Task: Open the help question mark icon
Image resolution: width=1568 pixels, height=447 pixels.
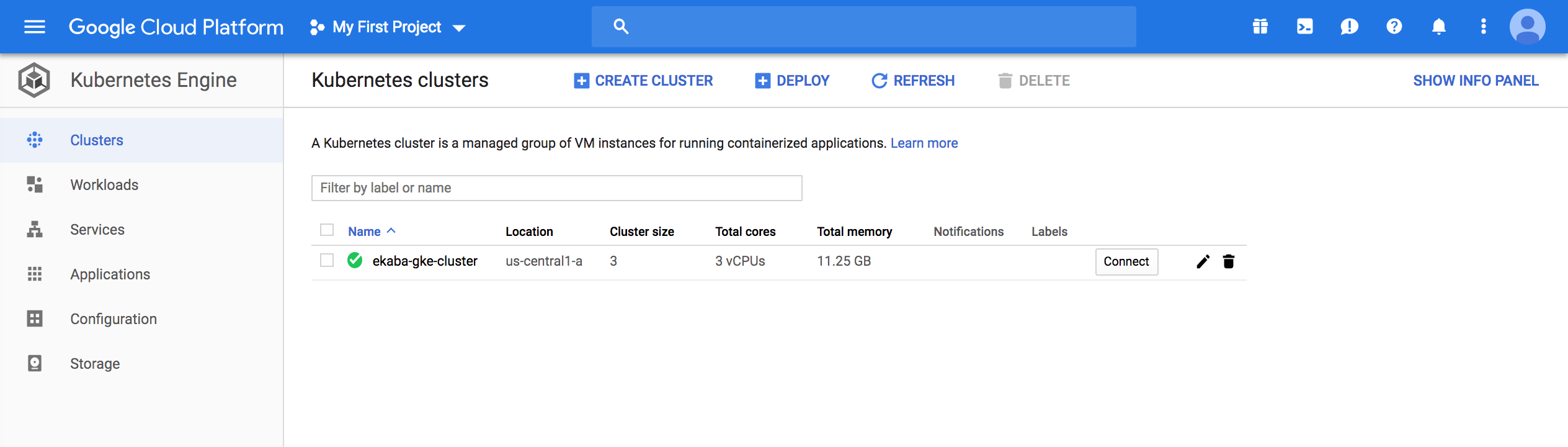Action: (x=1394, y=27)
